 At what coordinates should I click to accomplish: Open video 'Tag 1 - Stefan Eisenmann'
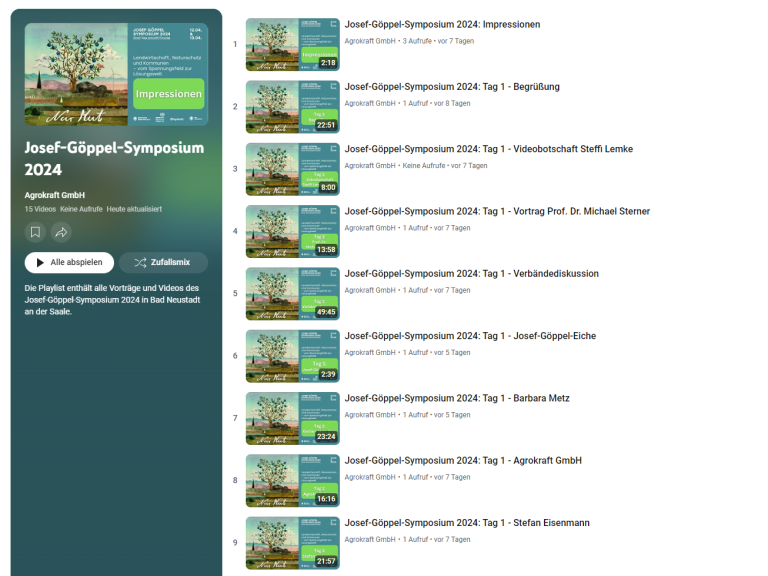[467, 522]
